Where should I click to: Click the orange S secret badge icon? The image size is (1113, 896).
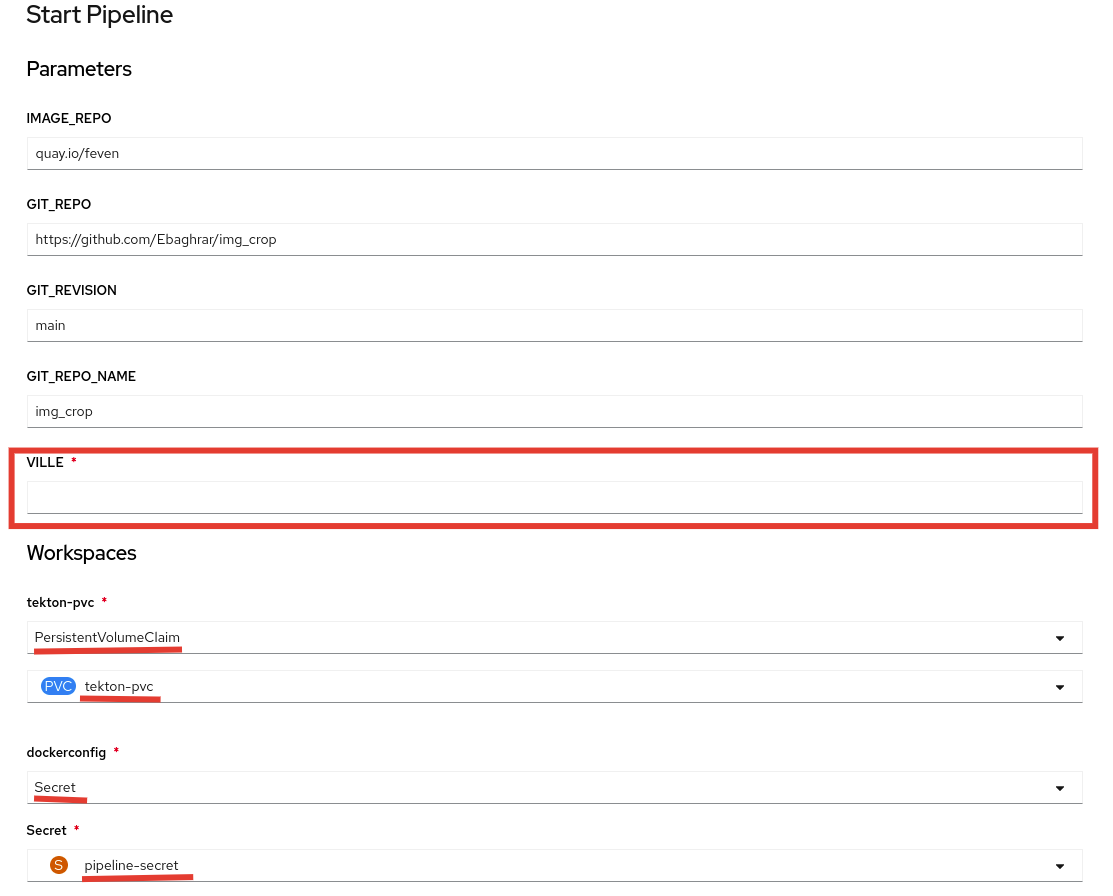(59, 865)
